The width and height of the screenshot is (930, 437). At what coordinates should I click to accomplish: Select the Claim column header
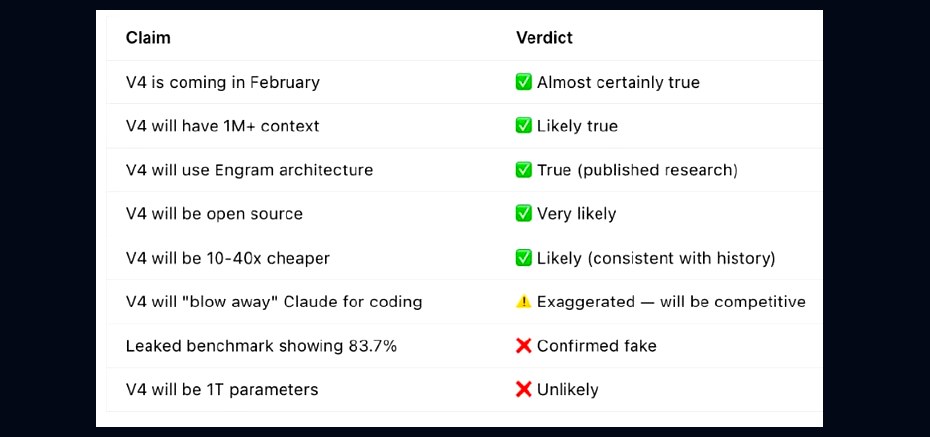pyautogui.click(x=148, y=38)
